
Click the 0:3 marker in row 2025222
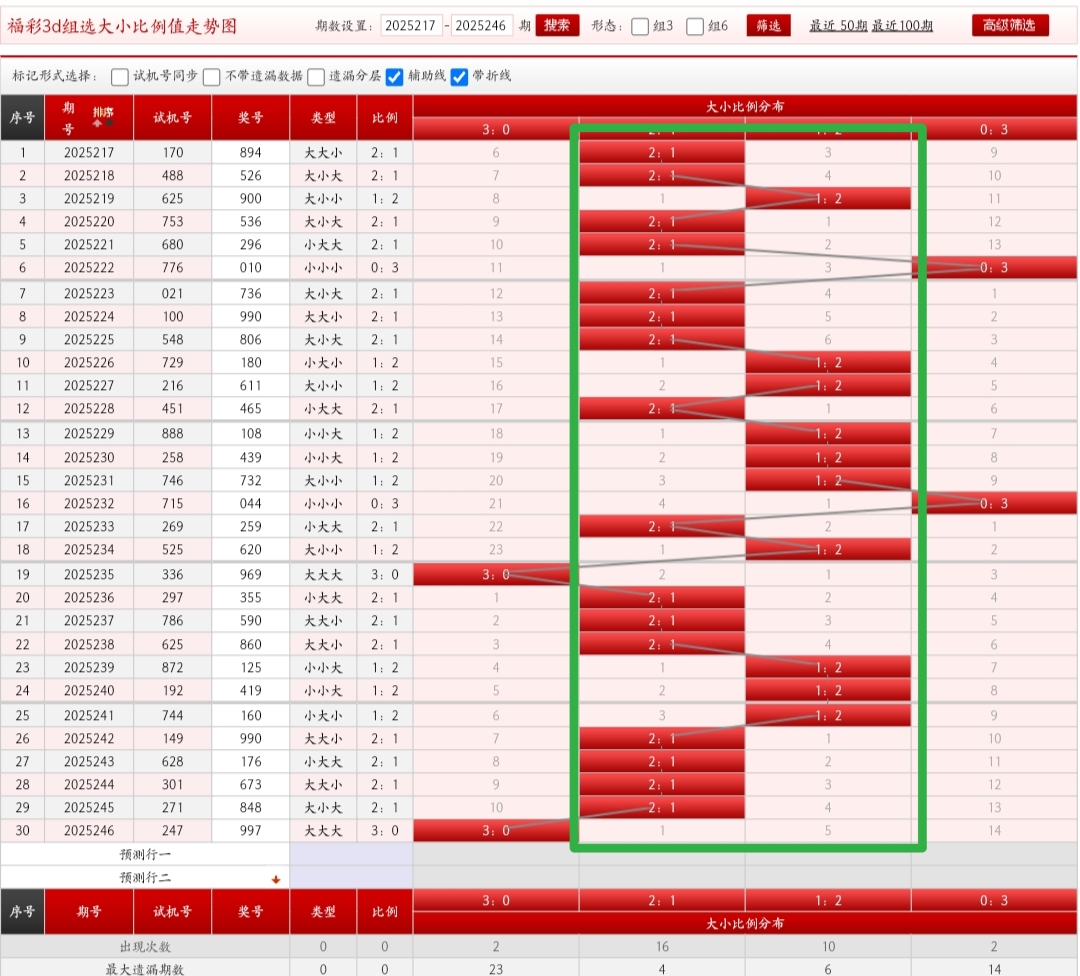click(994, 268)
